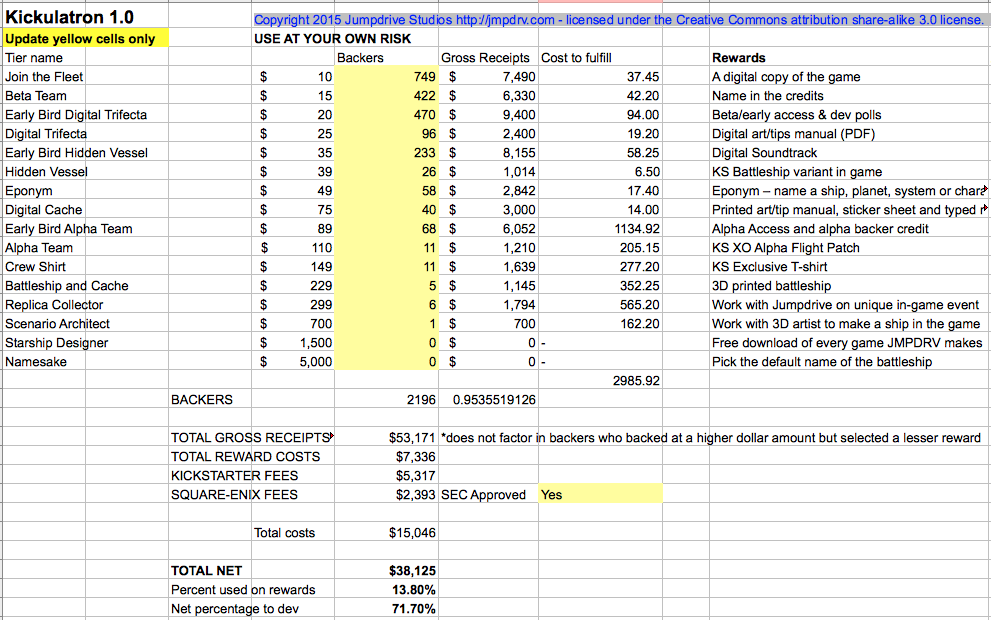Click the Scenario Architect backers cell
This screenshot has width=991, height=620.
pos(386,324)
